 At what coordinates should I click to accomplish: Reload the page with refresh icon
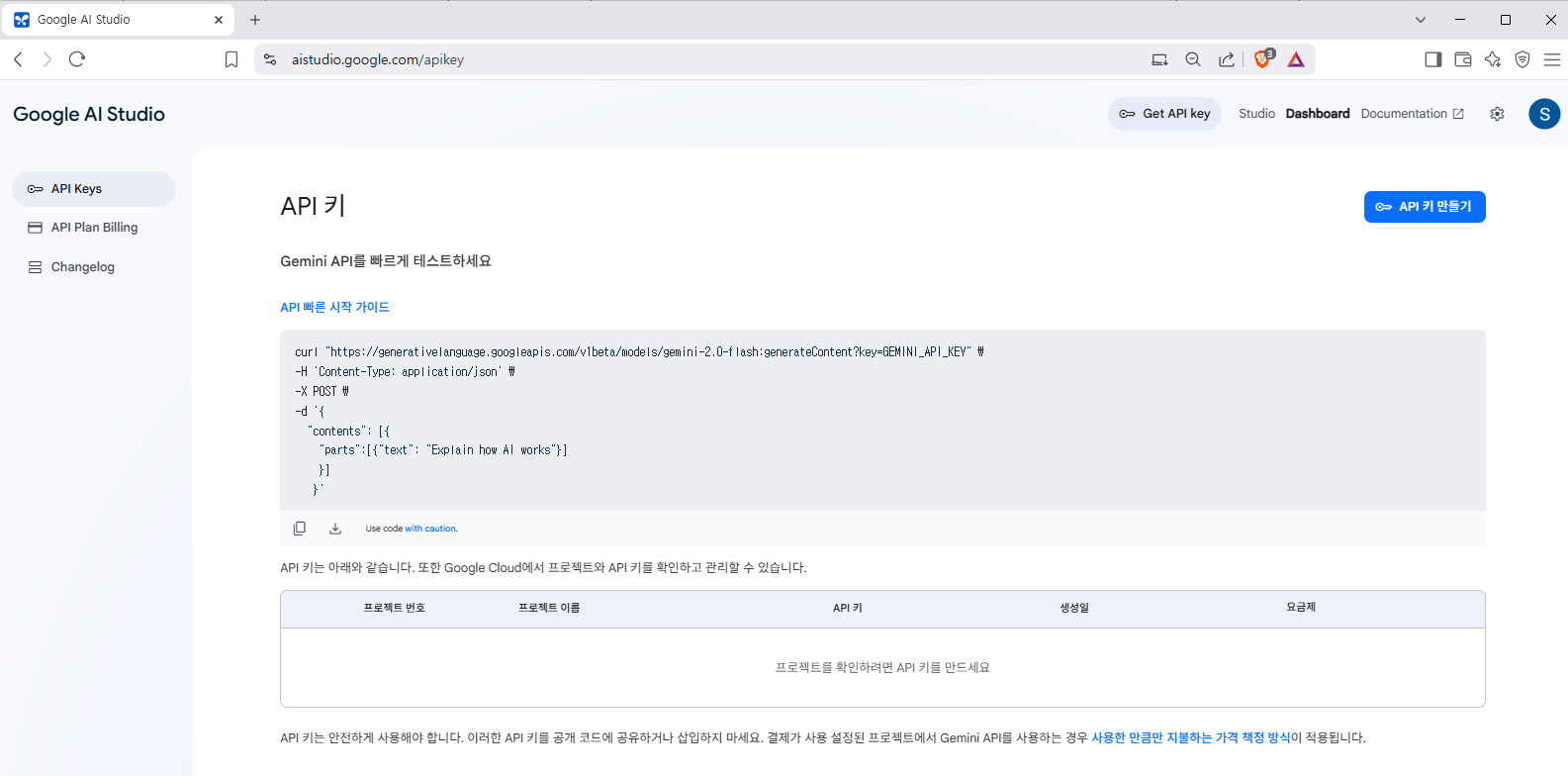(77, 59)
